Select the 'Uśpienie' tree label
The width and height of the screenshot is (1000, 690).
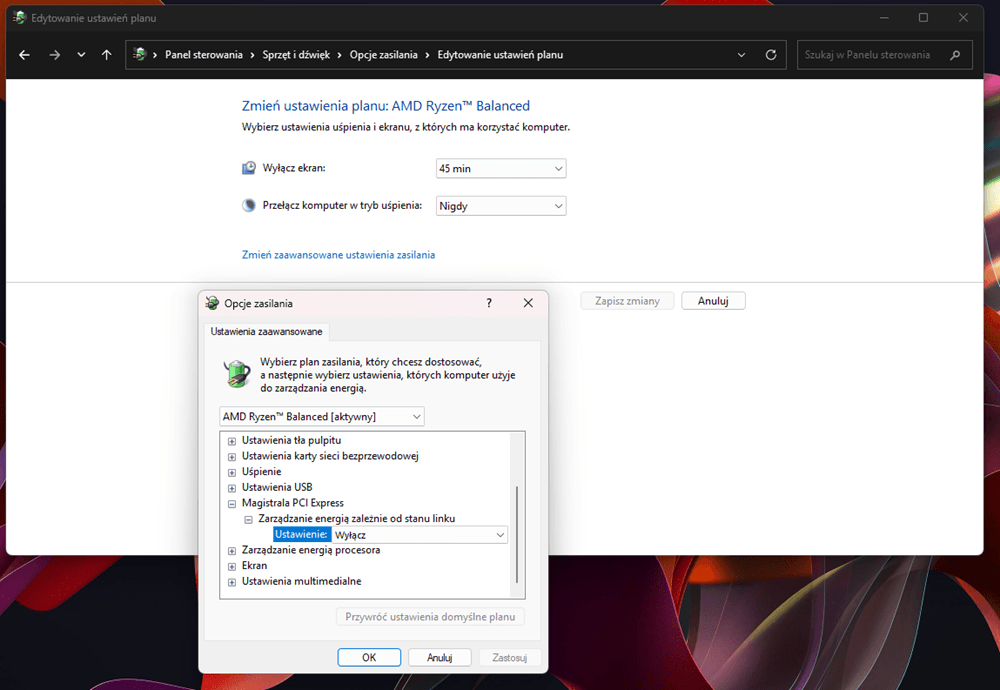pos(261,471)
